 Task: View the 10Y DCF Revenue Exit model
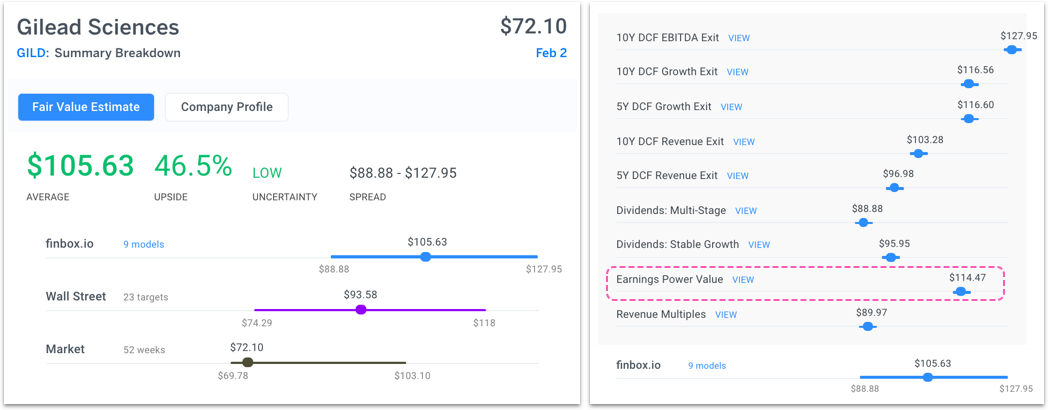coord(744,142)
